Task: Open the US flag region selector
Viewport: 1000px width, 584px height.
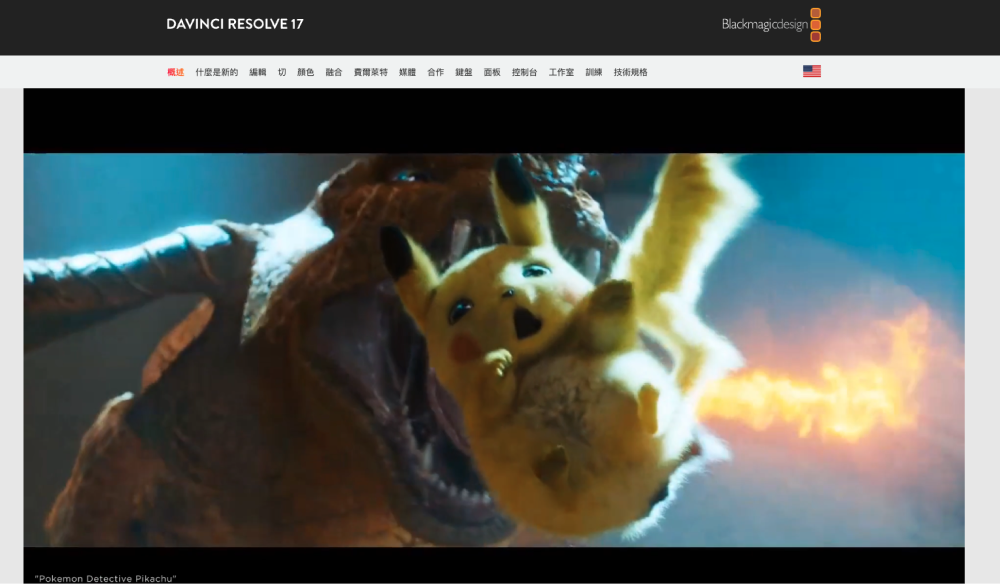Action: click(811, 72)
